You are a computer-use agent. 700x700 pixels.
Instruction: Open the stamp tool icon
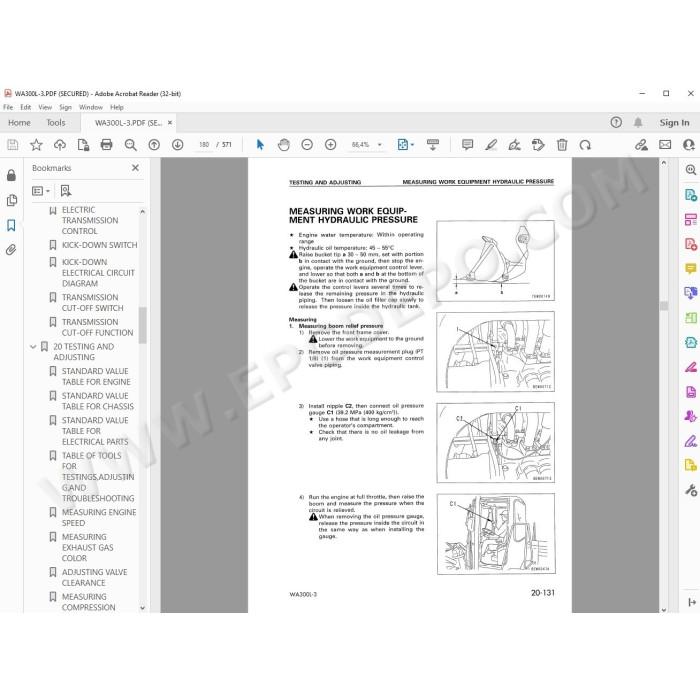pos(538,145)
